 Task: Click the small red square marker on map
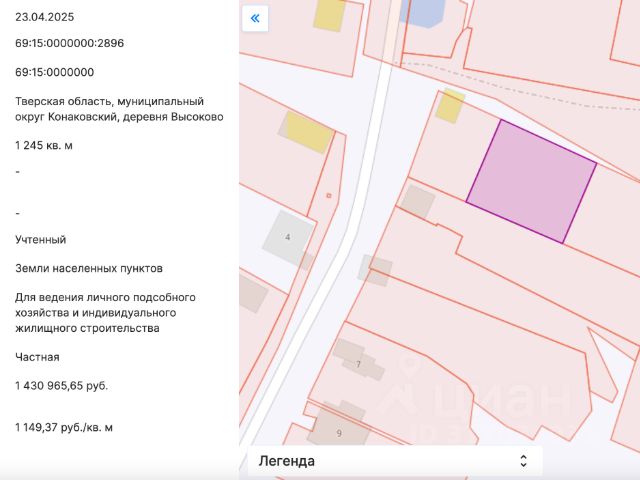(329, 196)
